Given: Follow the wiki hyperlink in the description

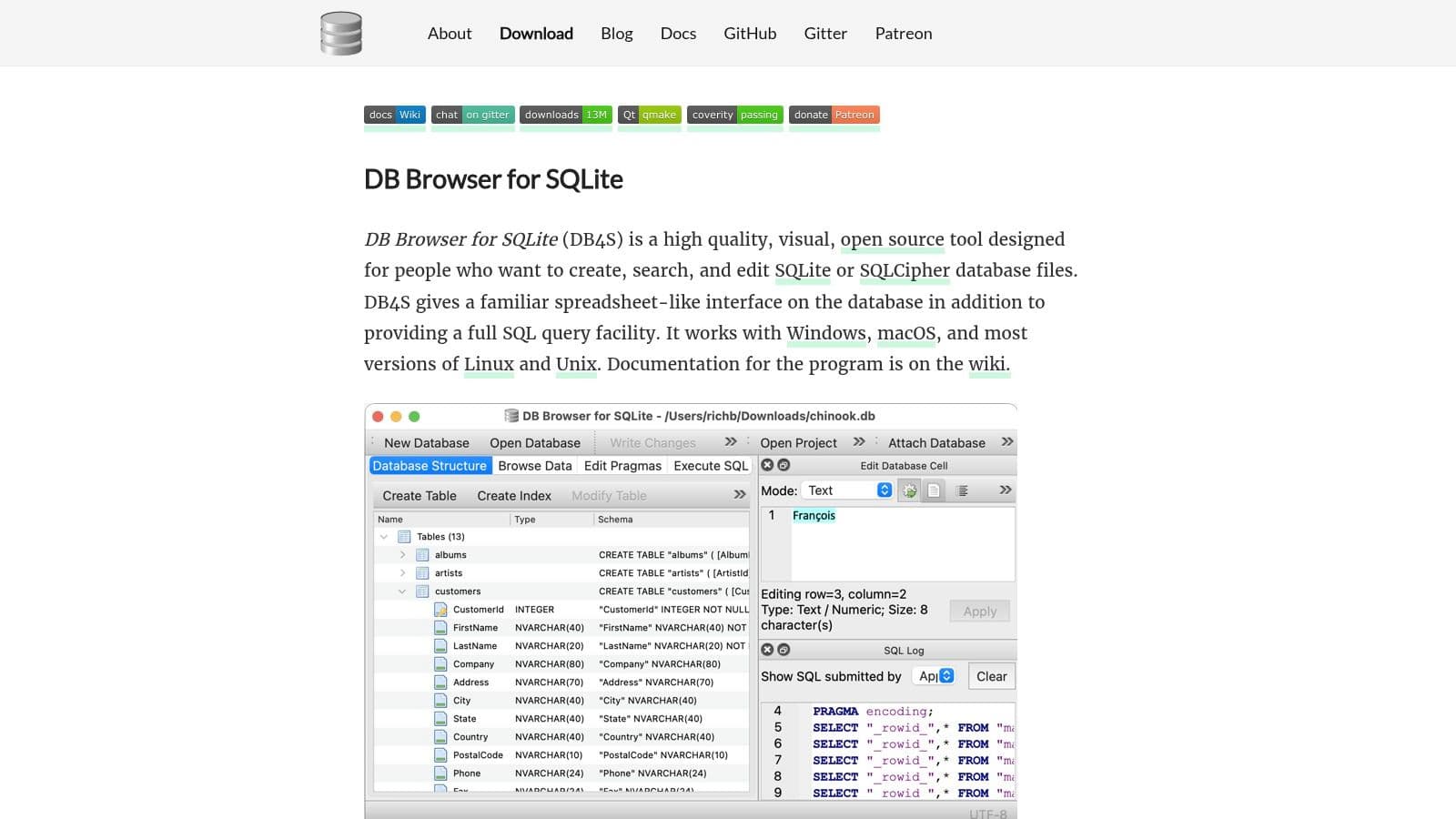Looking at the screenshot, I should pyautogui.click(x=988, y=363).
